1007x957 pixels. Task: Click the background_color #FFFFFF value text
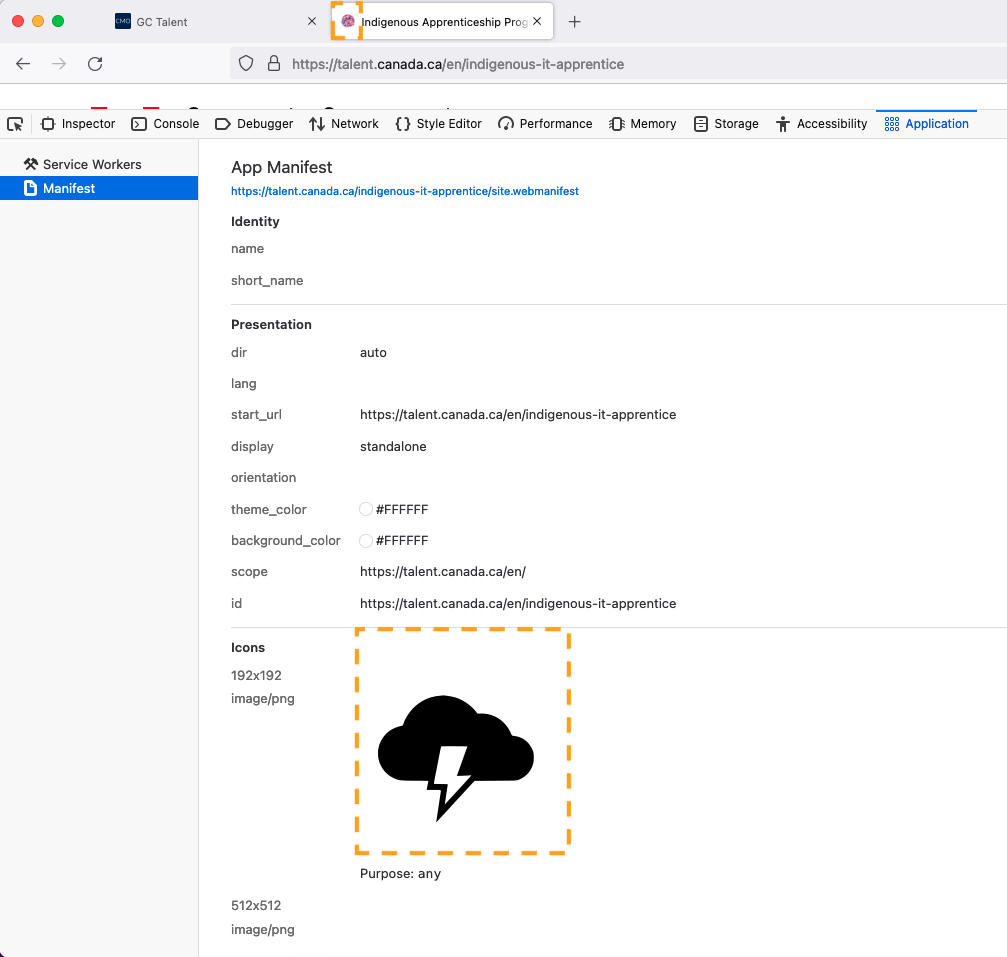click(x=402, y=541)
